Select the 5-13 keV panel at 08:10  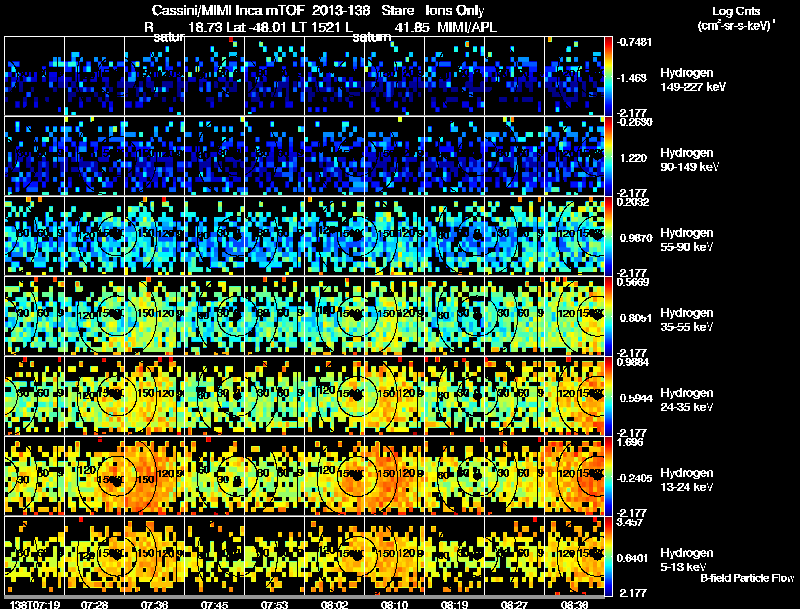pyautogui.click(x=394, y=556)
